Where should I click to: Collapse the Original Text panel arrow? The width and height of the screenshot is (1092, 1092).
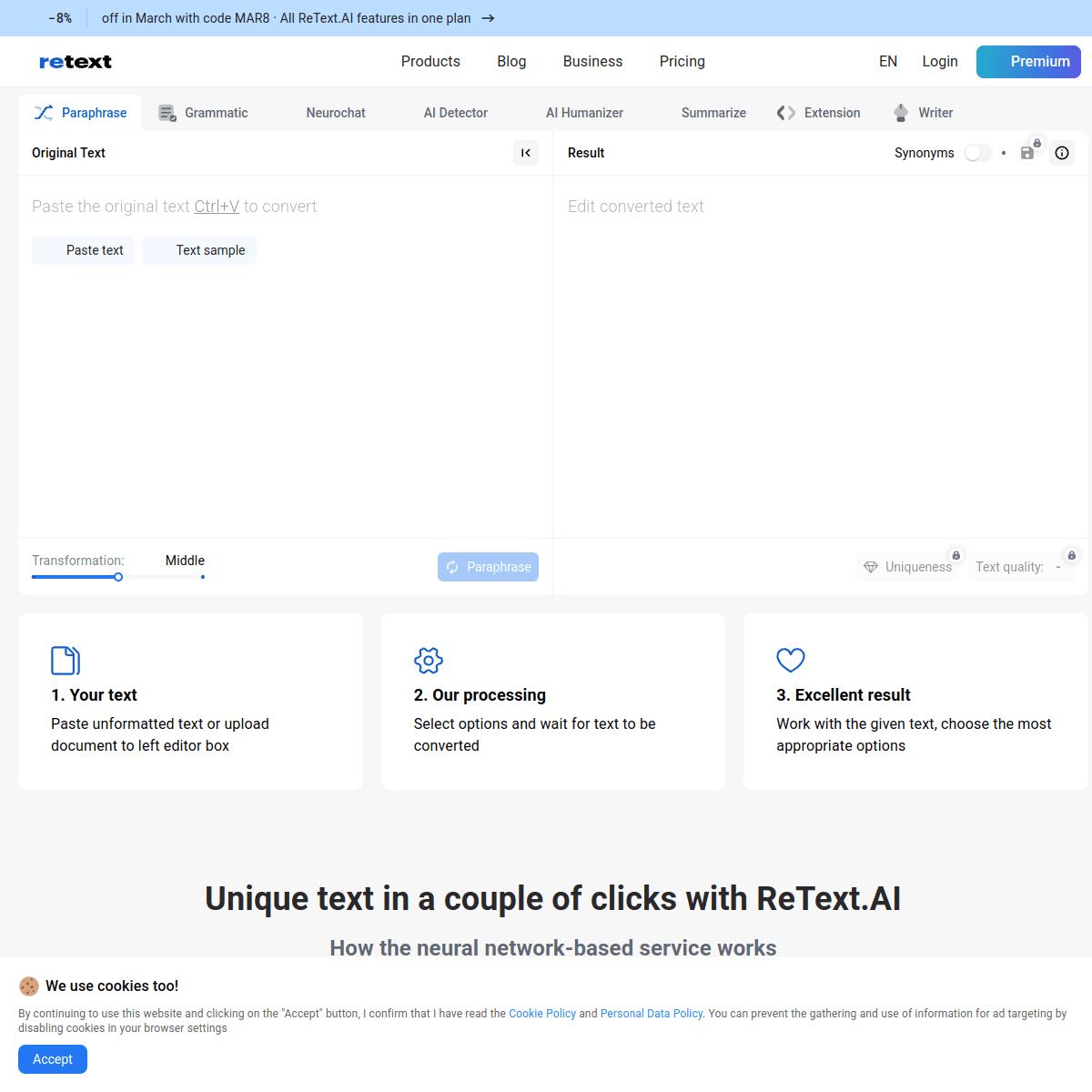click(526, 153)
